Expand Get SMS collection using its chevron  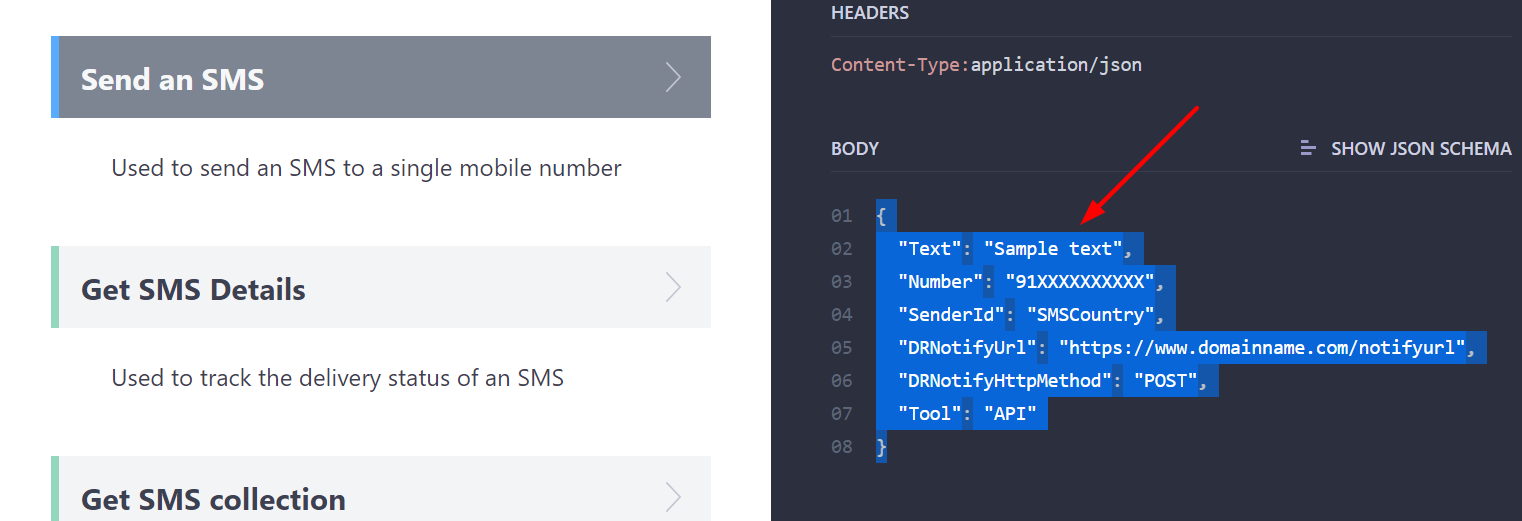tap(673, 497)
